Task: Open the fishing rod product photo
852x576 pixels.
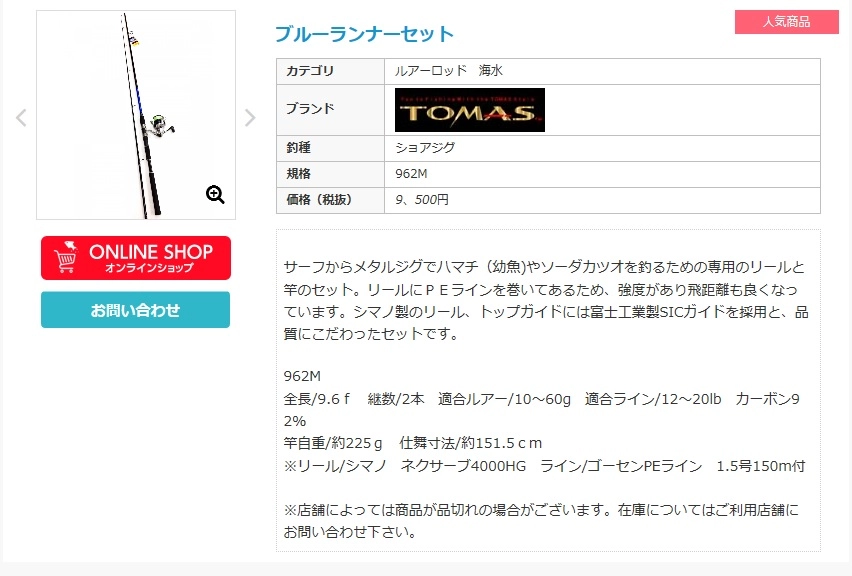Action: (x=136, y=115)
